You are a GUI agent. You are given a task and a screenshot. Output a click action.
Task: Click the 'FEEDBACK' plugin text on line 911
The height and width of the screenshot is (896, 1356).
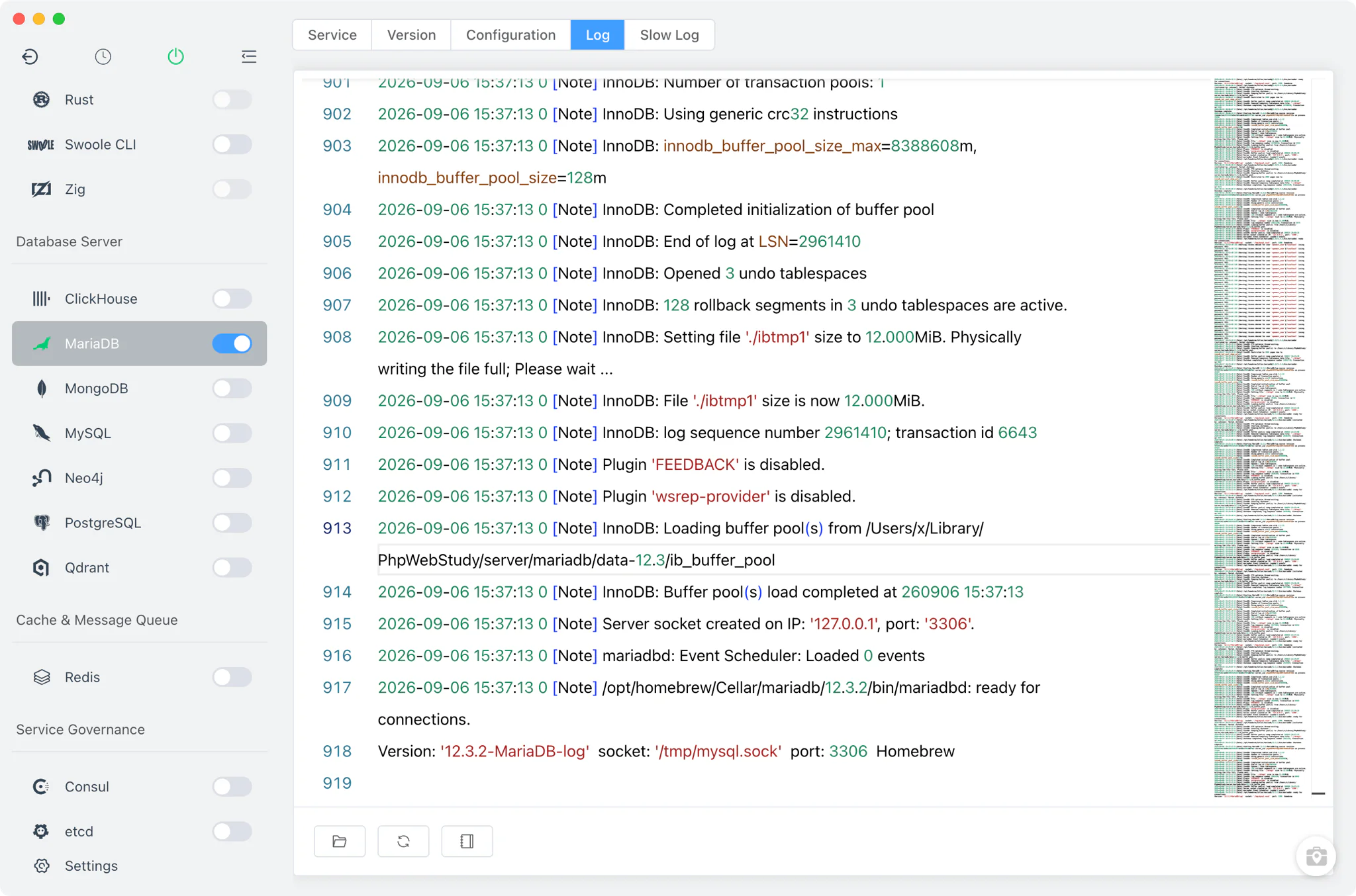tap(695, 465)
